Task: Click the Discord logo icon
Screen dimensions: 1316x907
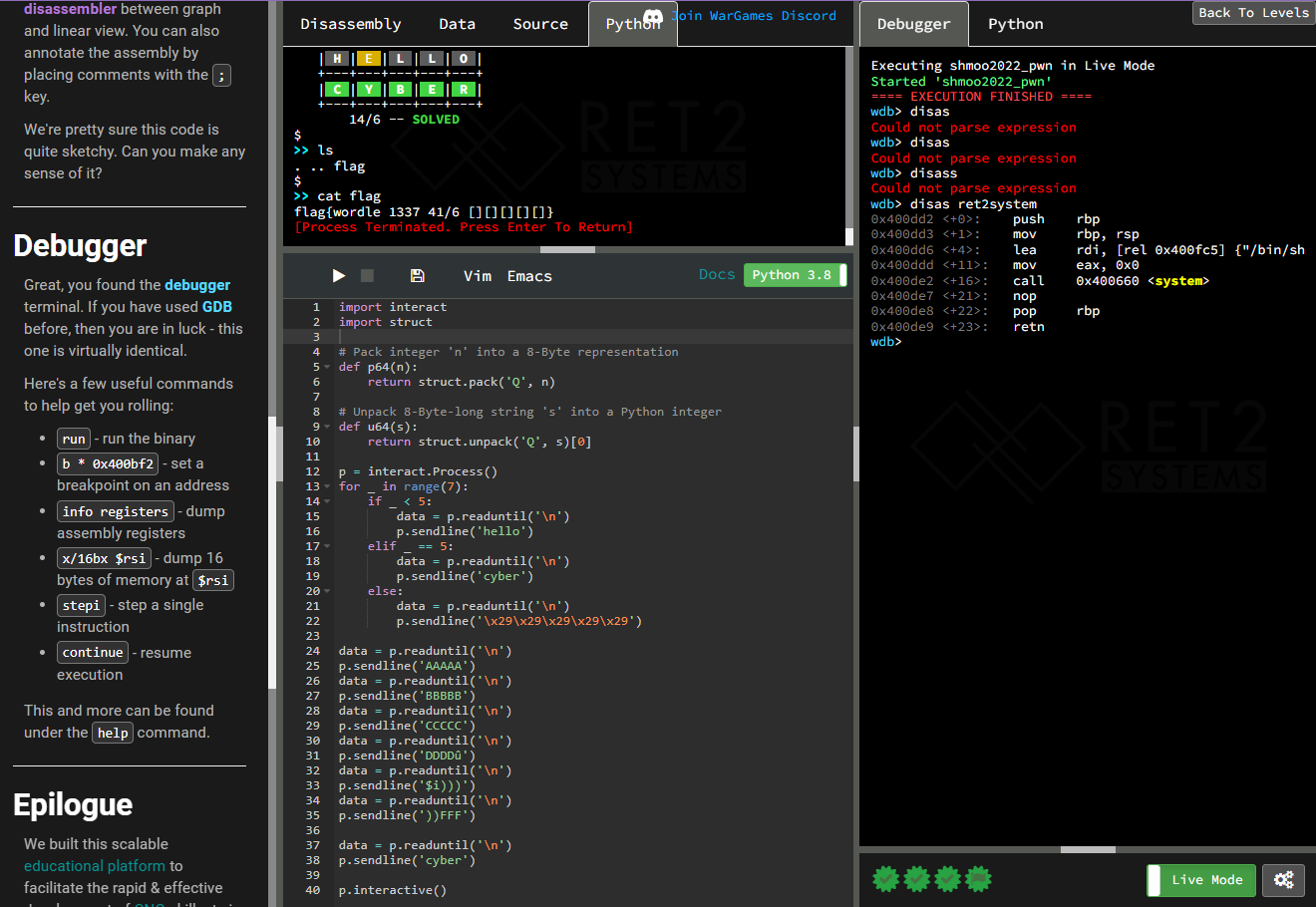Action: [x=653, y=17]
